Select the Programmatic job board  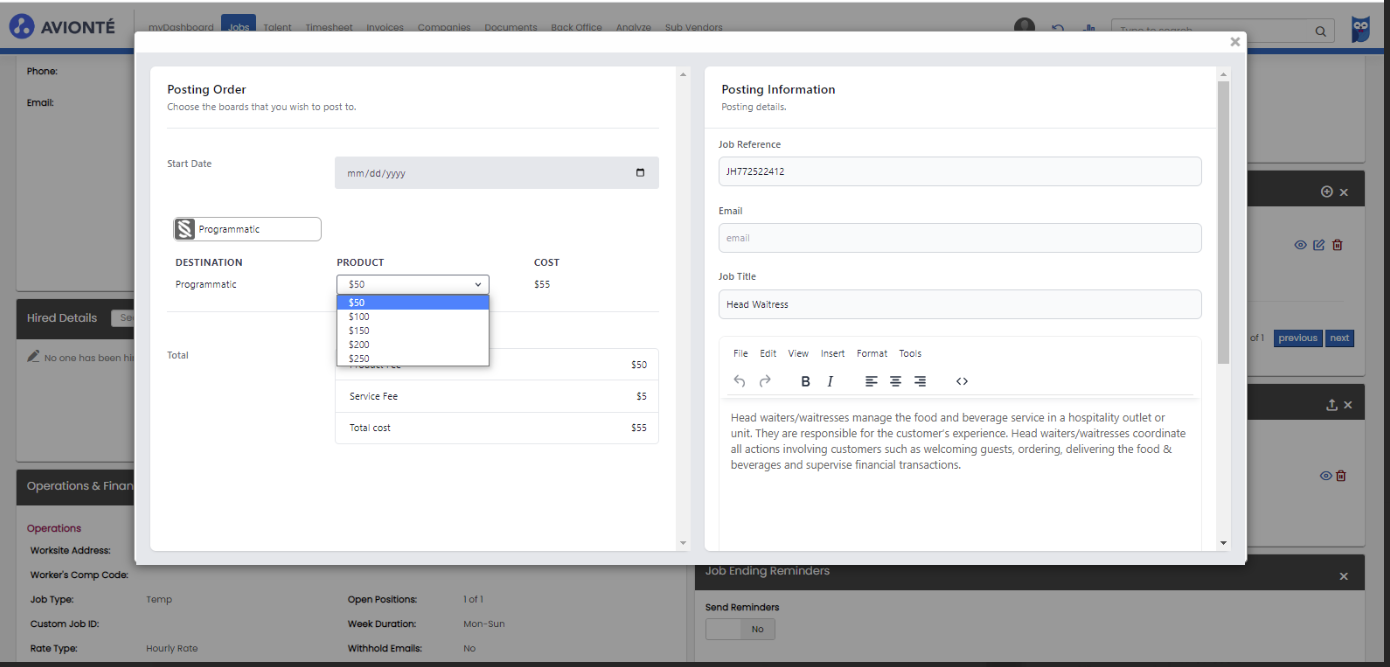click(x=248, y=229)
